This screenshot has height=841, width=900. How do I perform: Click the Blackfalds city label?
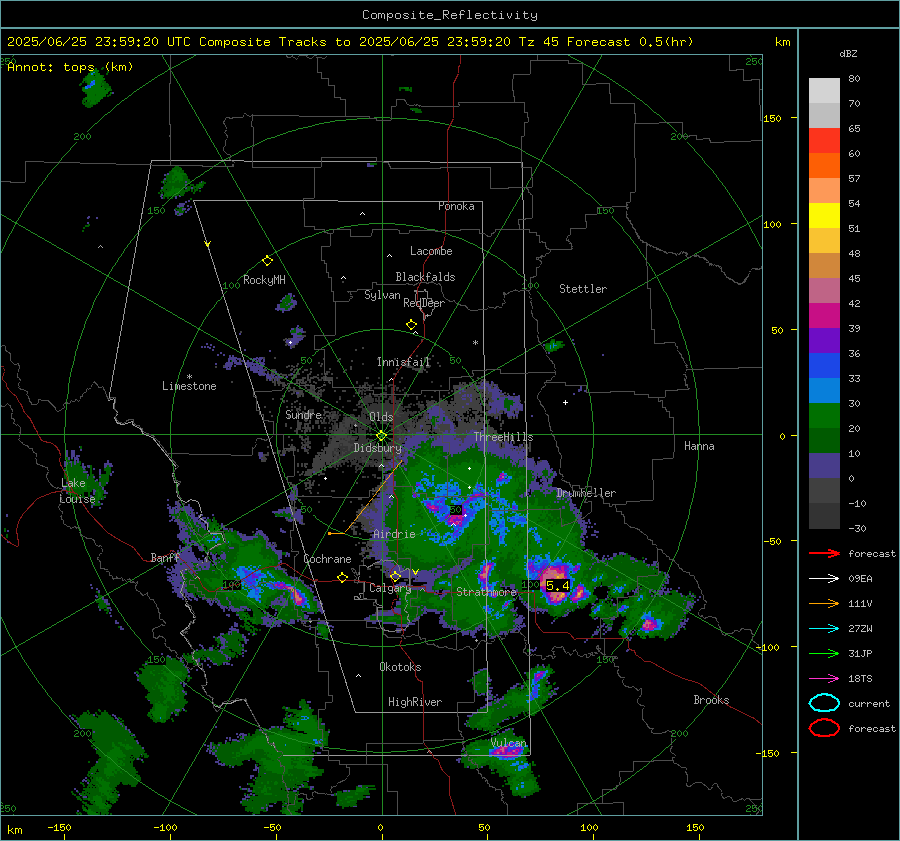(x=425, y=277)
